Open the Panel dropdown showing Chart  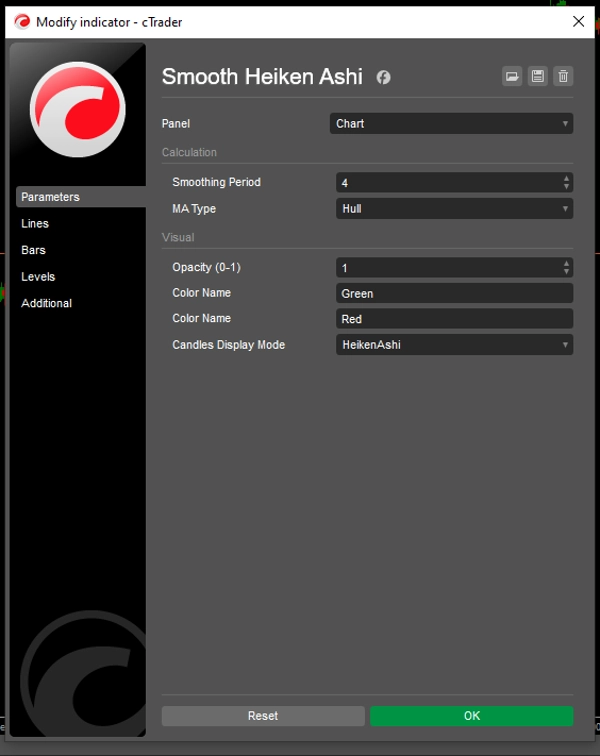pos(451,124)
